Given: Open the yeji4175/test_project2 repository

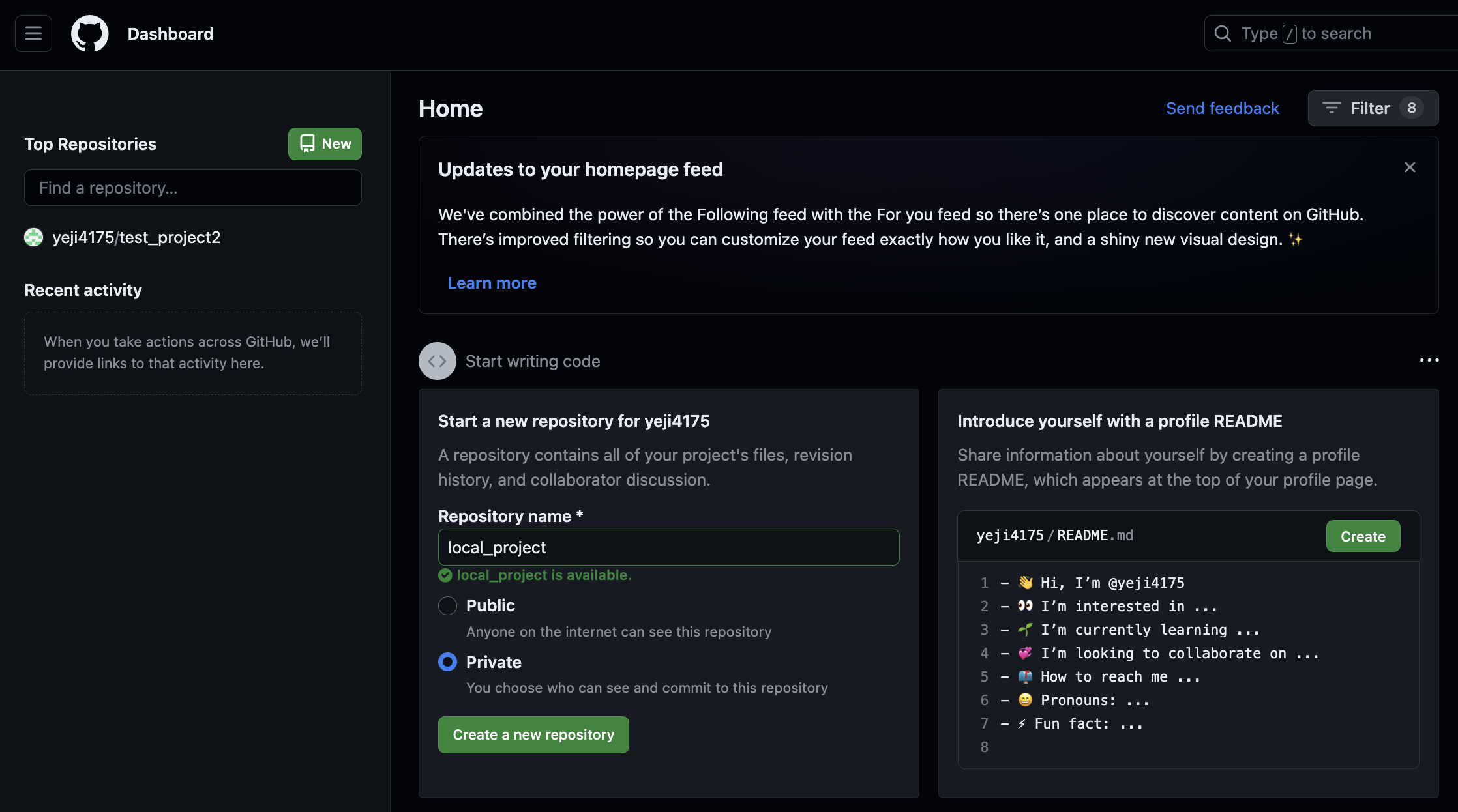Looking at the screenshot, I should tap(136, 237).
